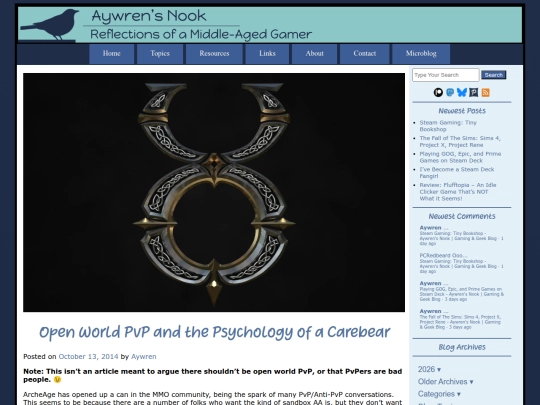The width and height of the screenshot is (540, 405).
Task: Open the Topics menu
Action: (160, 54)
